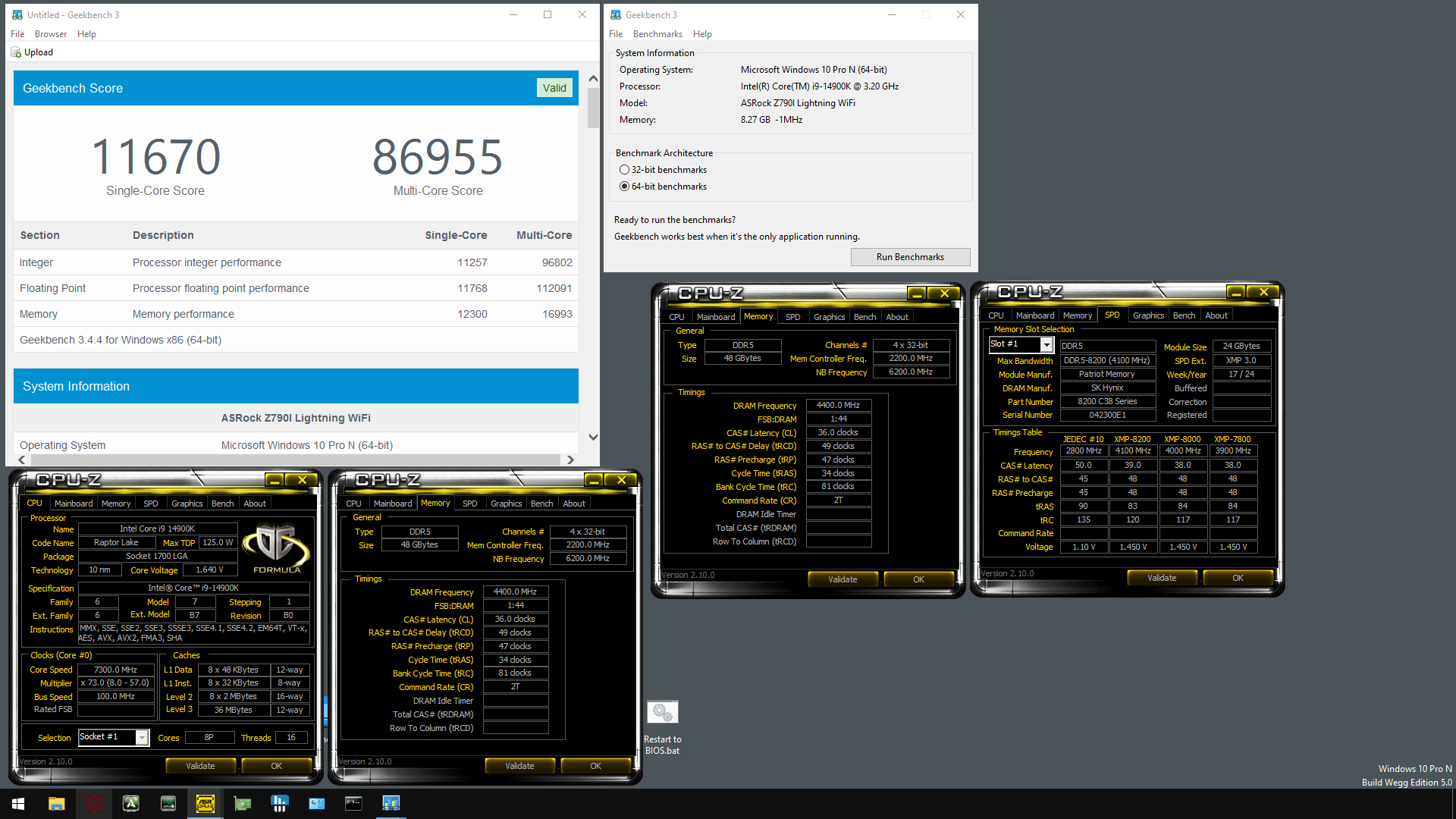Click the green graphics card taskbar icon

[x=243, y=804]
